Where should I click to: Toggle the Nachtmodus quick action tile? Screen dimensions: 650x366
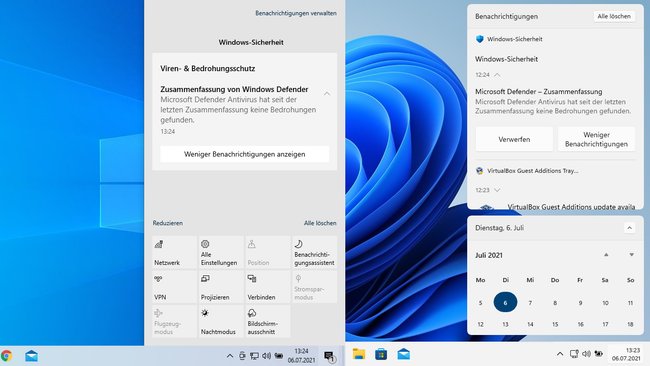221,321
